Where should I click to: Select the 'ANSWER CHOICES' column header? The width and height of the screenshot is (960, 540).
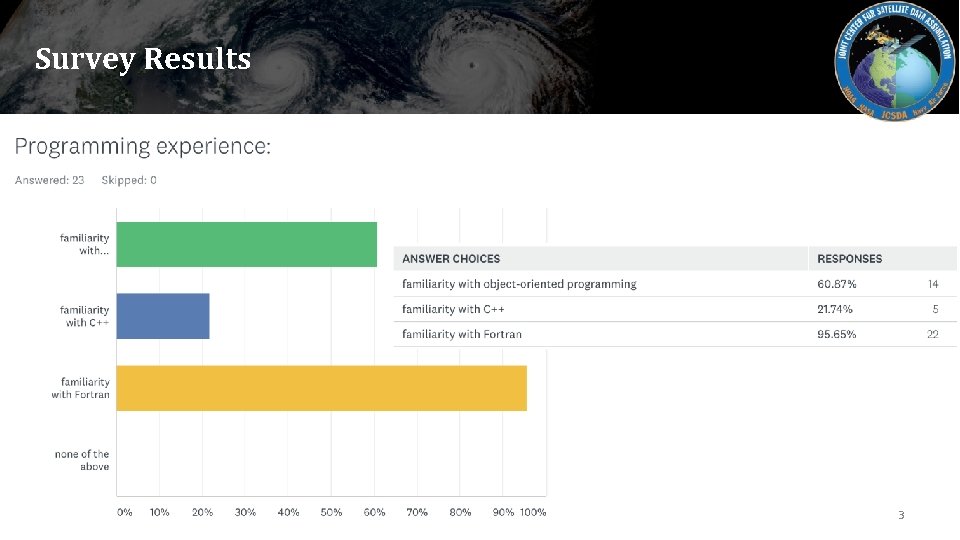(451, 259)
